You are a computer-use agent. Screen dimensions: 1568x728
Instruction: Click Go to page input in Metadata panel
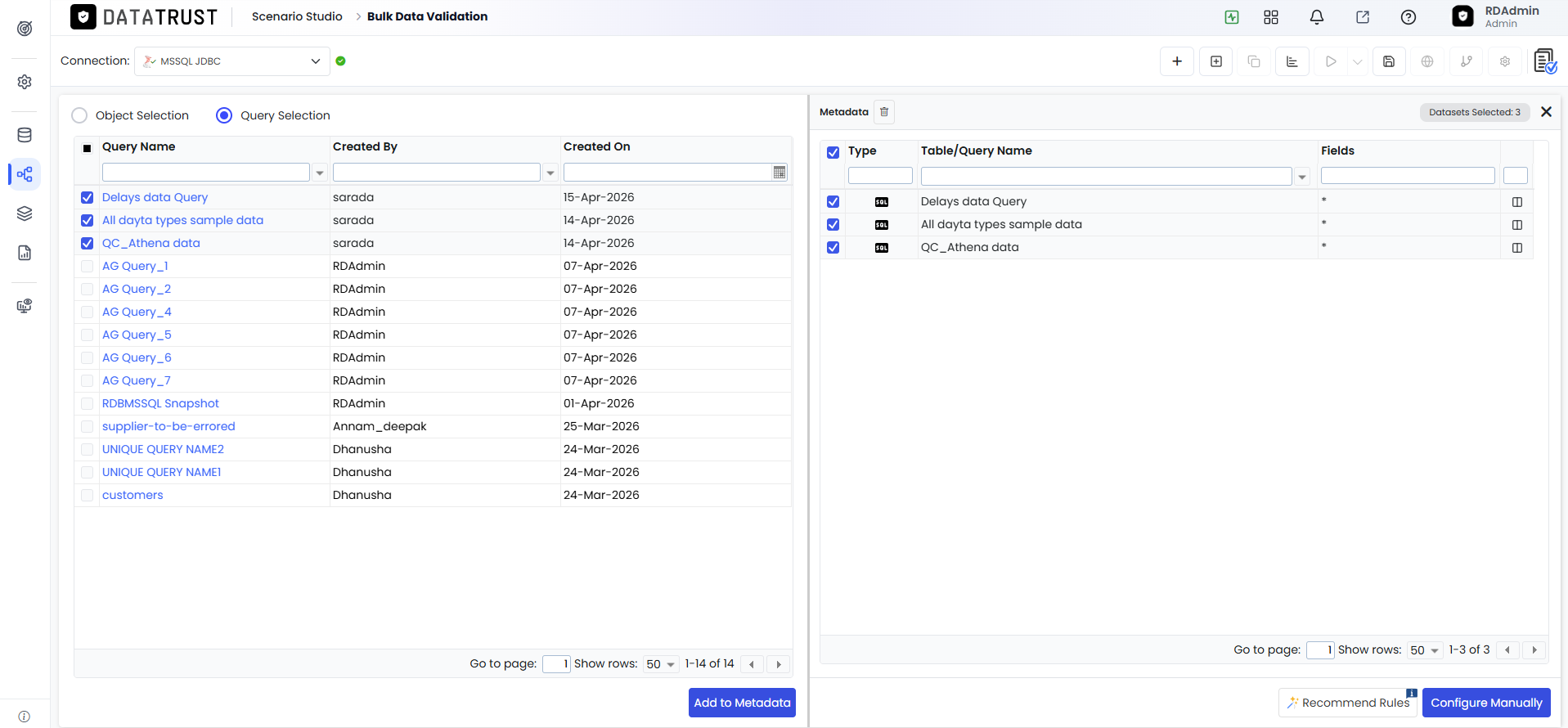[x=1320, y=650]
